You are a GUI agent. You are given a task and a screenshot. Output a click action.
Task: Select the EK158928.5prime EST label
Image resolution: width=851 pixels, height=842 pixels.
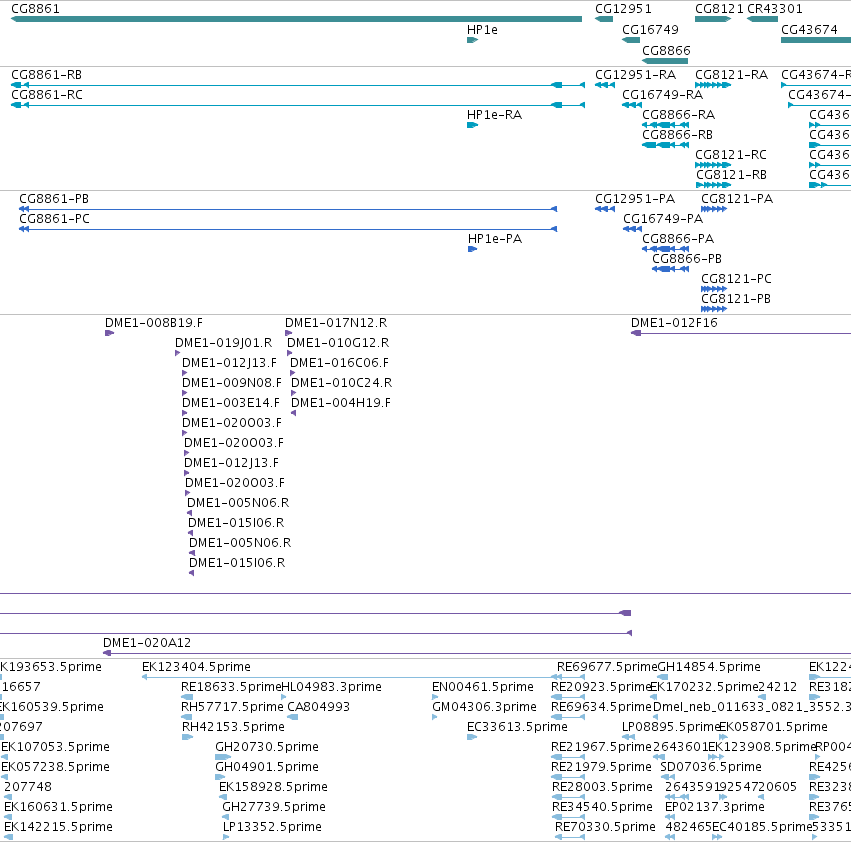[274, 787]
